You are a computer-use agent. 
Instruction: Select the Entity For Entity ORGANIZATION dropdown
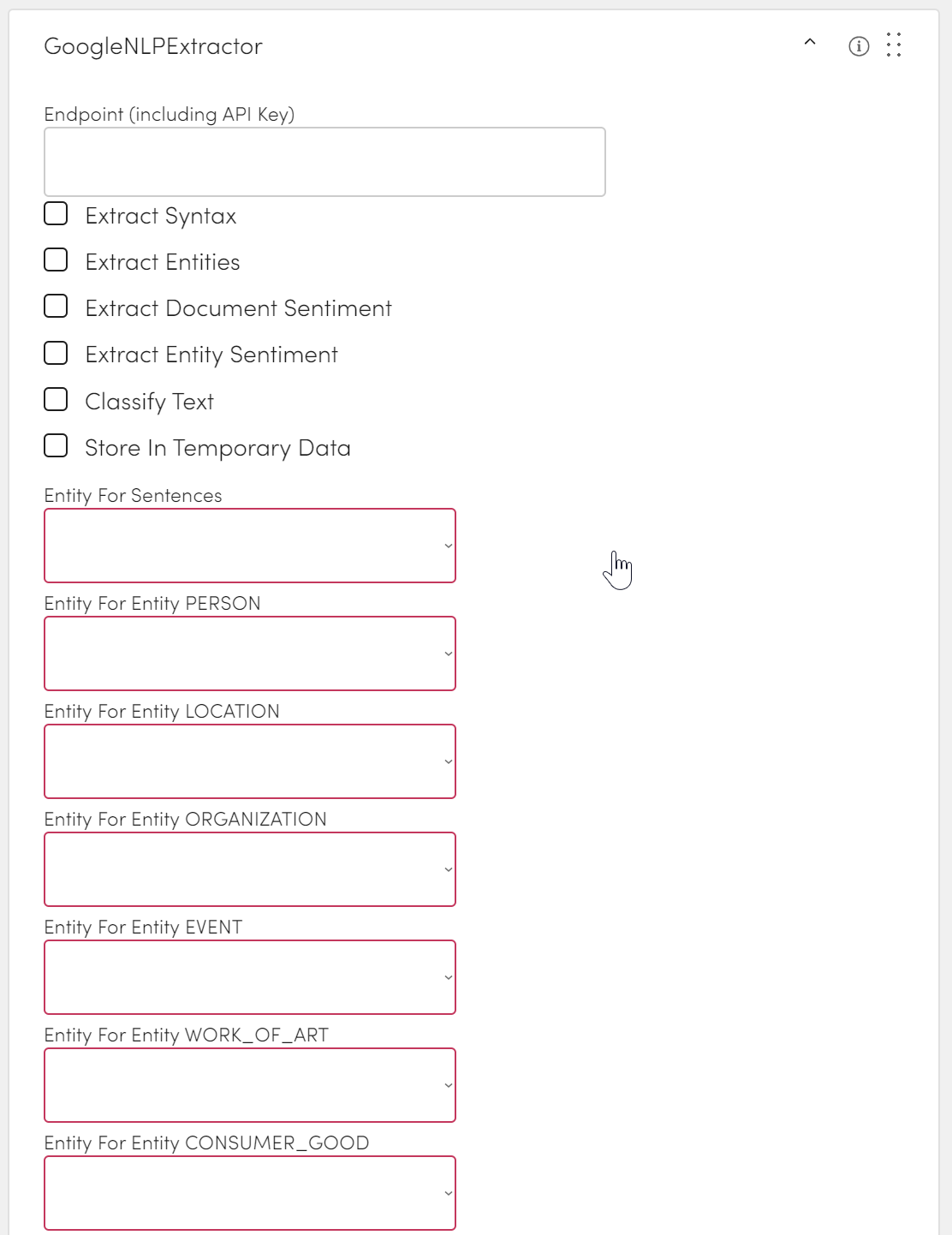pyautogui.click(x=250, y=869)
